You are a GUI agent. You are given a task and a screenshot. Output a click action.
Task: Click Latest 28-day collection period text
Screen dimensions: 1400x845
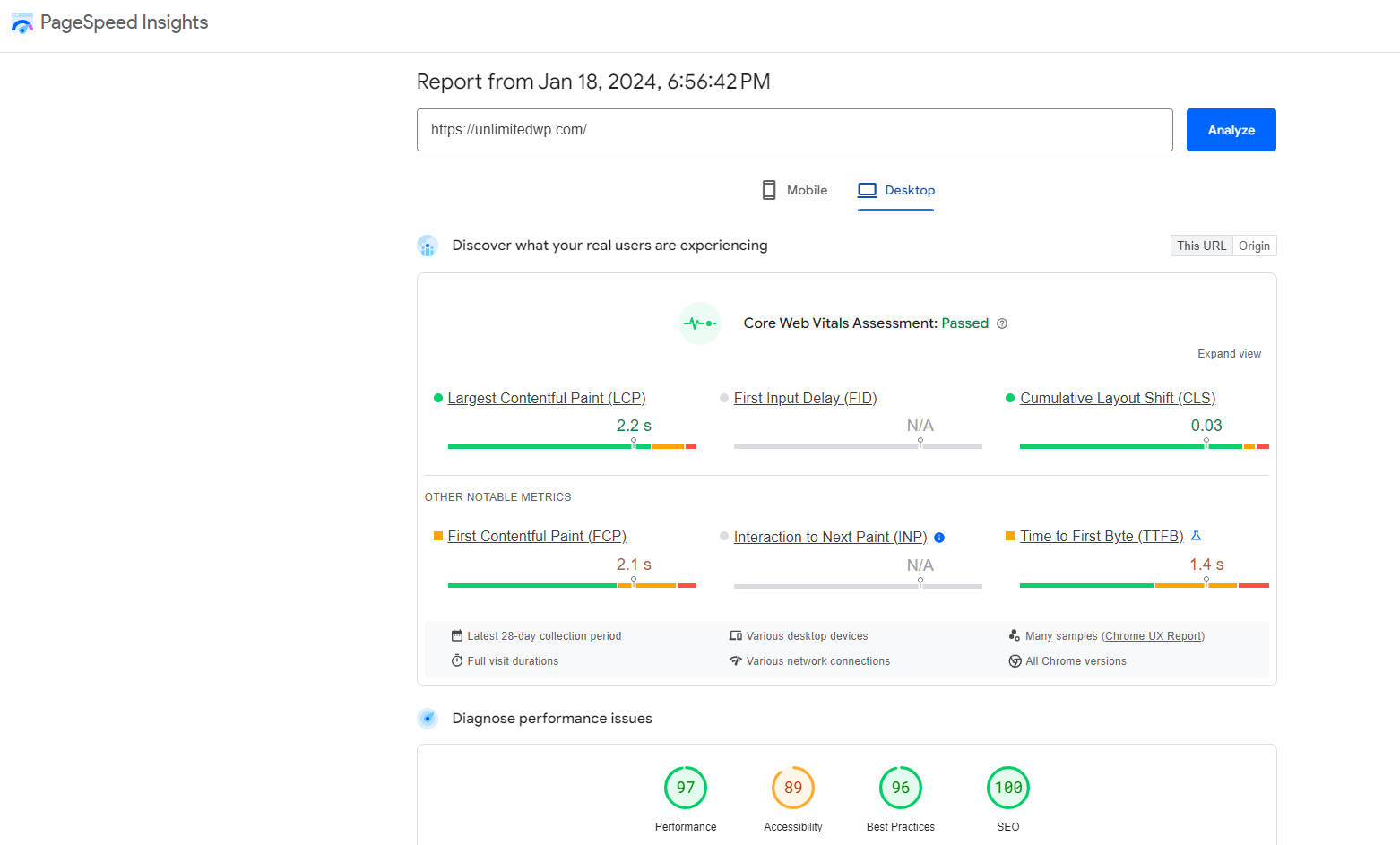544,636
